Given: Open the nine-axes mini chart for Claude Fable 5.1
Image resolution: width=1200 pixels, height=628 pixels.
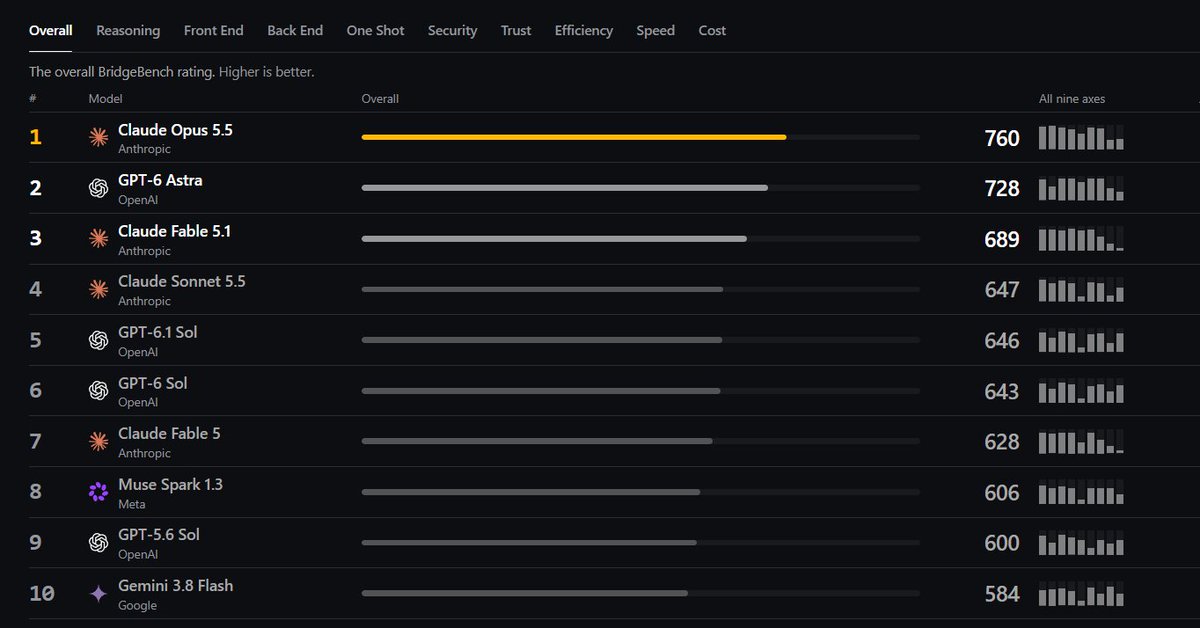Looking at the screenshot, I should pos(1081,239).
